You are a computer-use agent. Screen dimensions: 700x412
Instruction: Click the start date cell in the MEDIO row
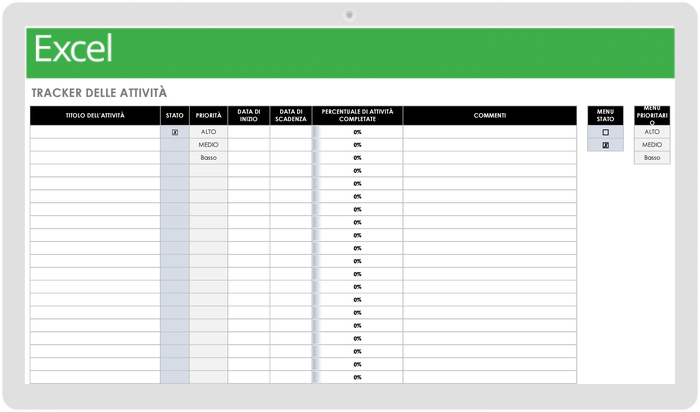pyautogui.click(x=249, y=145)
